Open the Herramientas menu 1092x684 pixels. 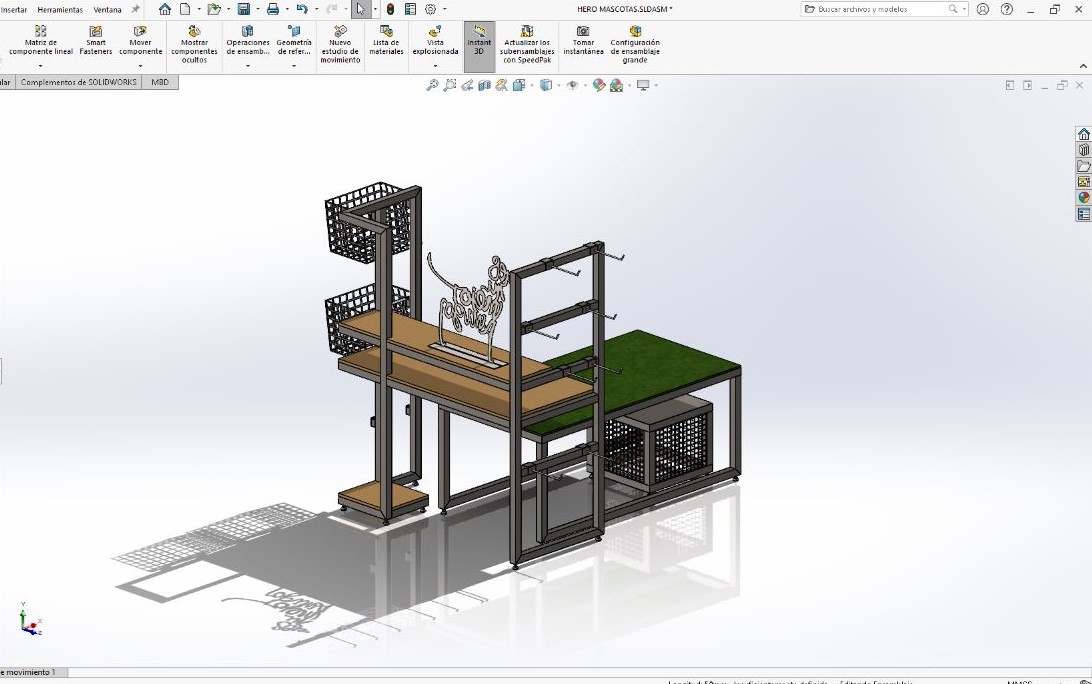[x=60, y=10]
